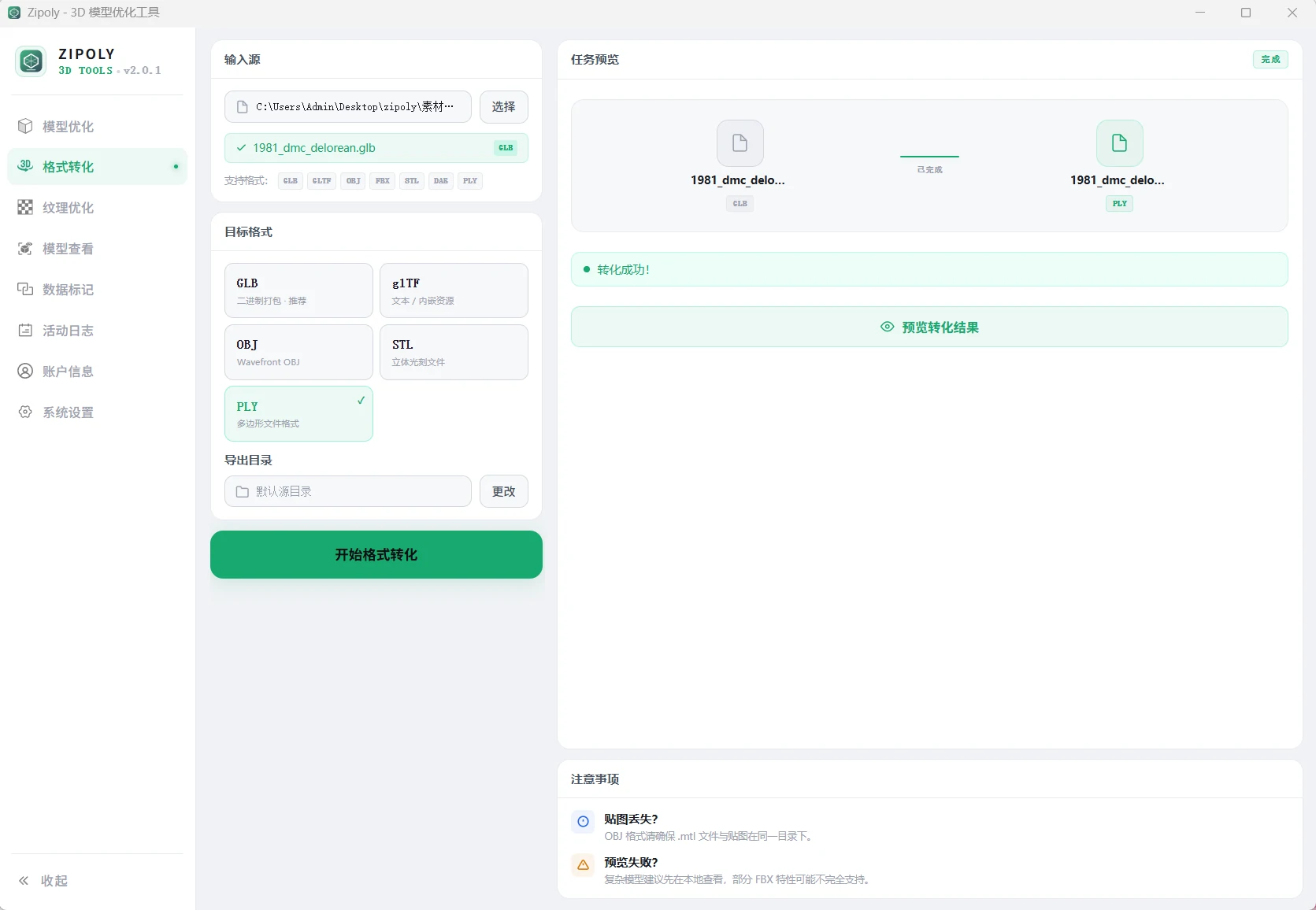Open the 模型优化 page
This screenshot has height=910, width=1316.
(x=97, y=126)
